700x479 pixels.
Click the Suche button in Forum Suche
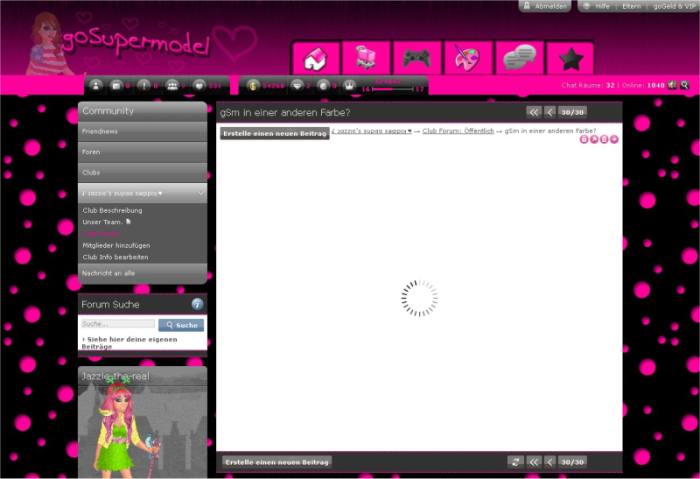click(181, 325)
